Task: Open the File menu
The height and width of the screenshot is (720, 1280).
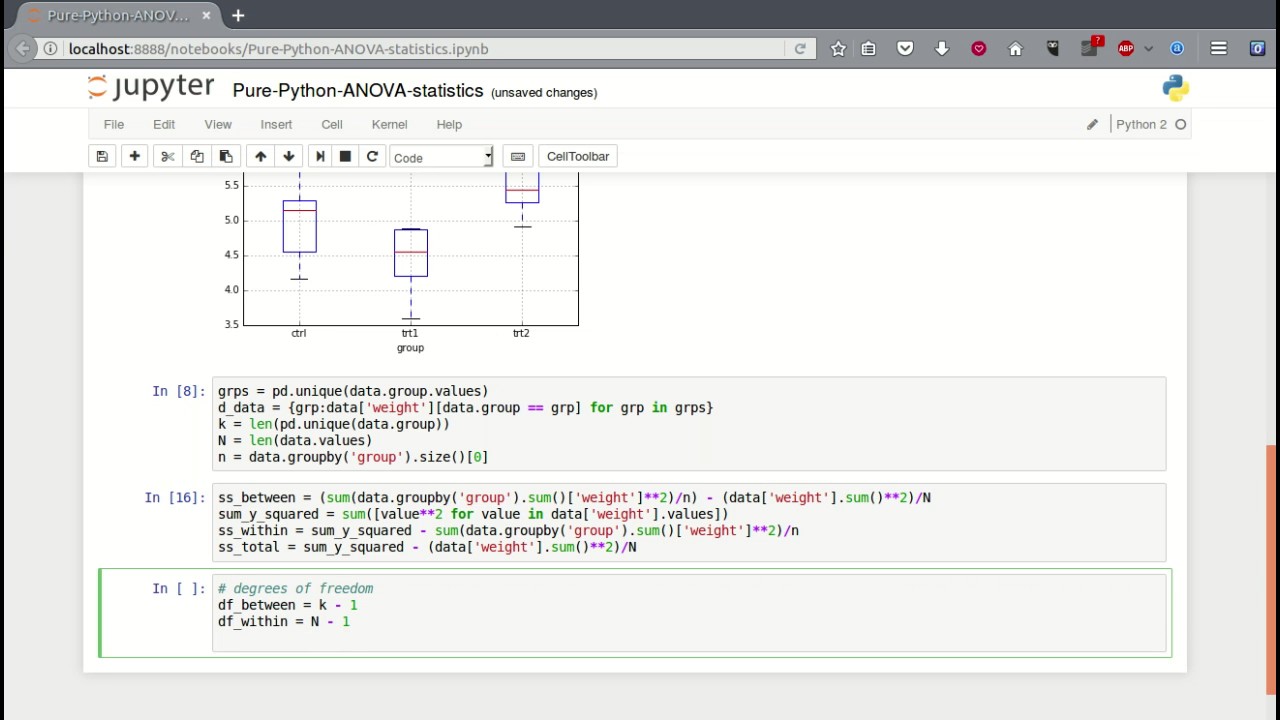Action: (114, 124)
